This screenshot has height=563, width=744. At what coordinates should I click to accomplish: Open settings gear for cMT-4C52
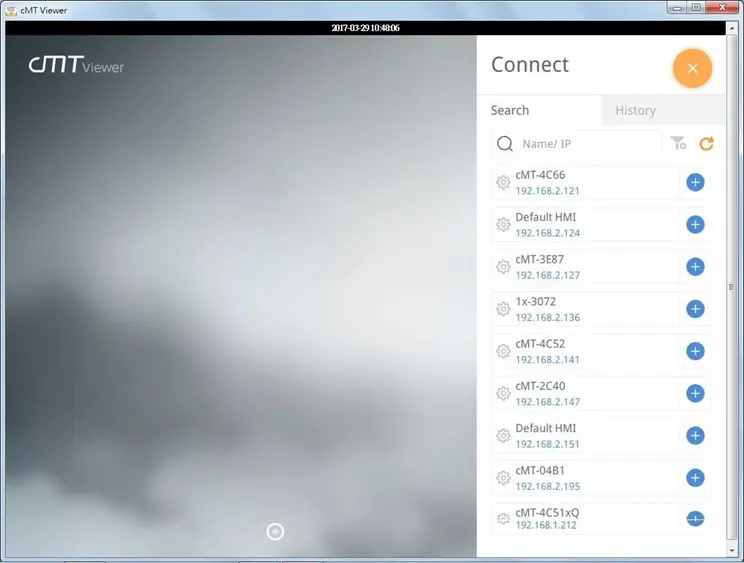click(503, 351)
